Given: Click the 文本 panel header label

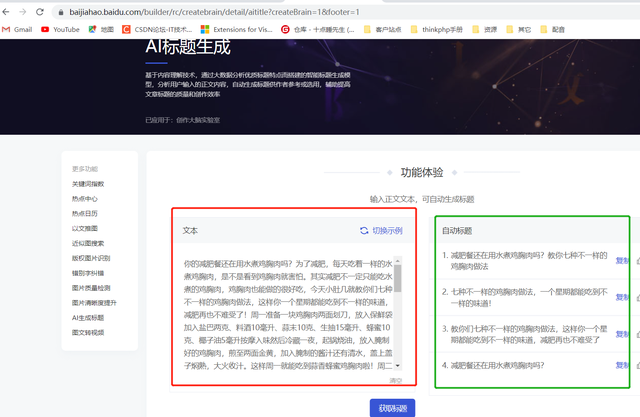Looking at the screenshot, I should pyautogui.click(x=190, y=231).
